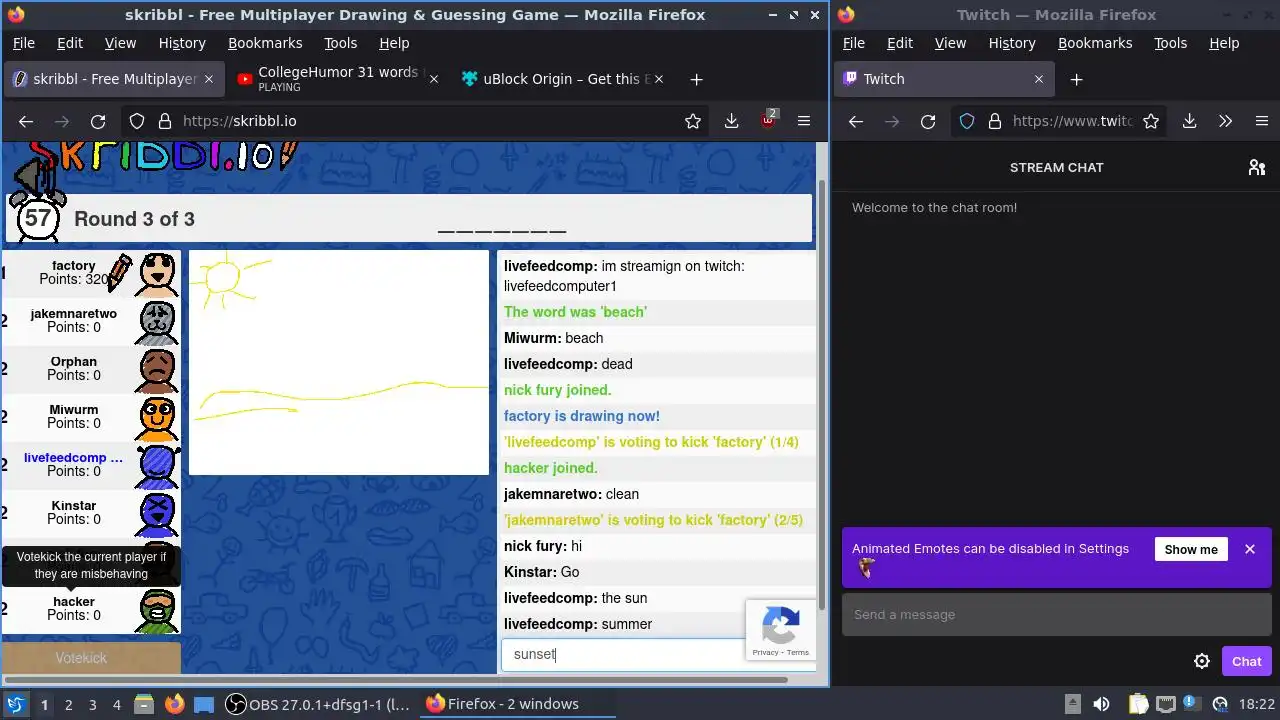1280x720 pixels.
Task: Click the drawing canvas with the sun
Action: [339, 362]
